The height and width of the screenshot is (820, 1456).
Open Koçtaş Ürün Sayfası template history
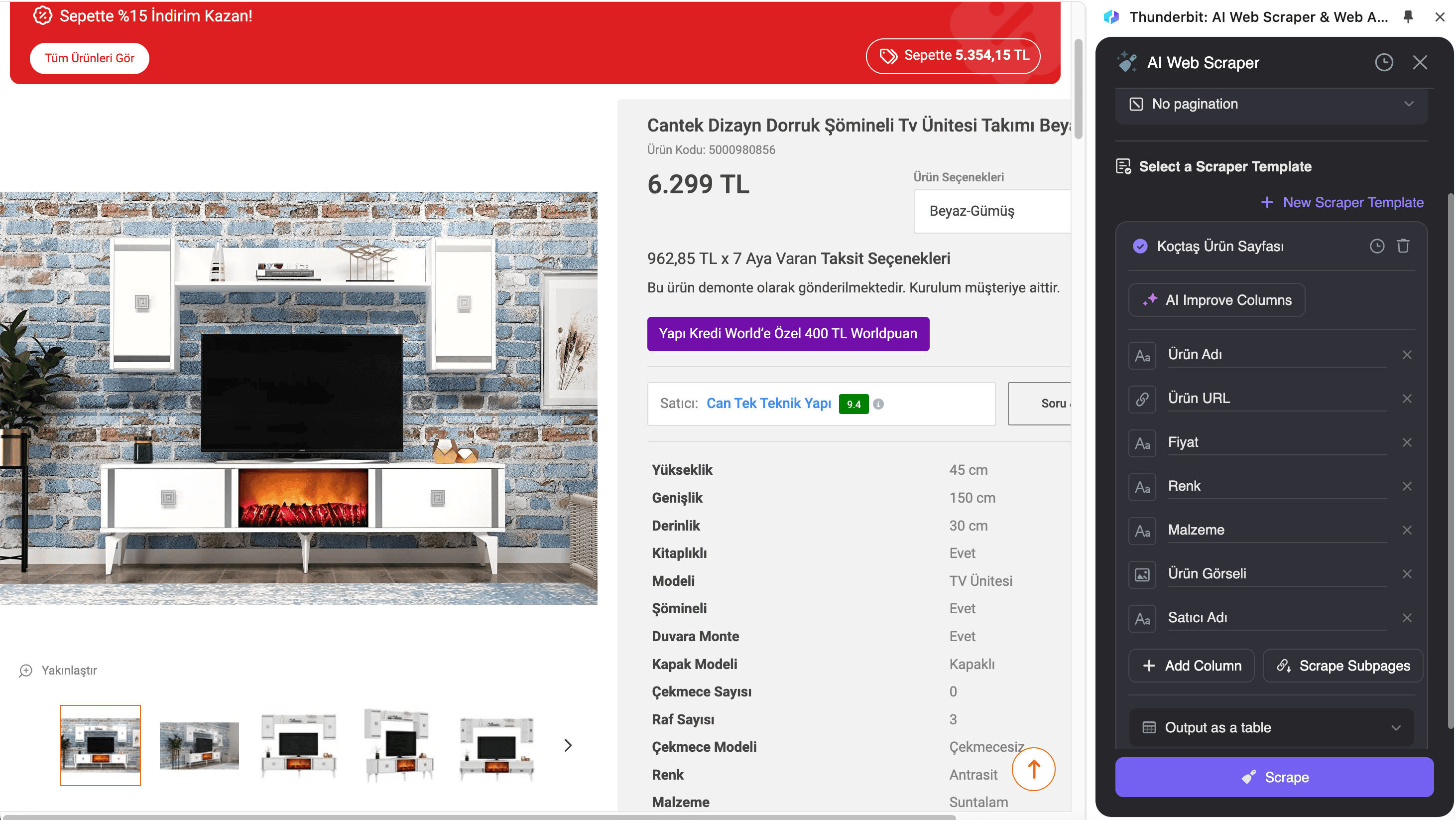1377,246
